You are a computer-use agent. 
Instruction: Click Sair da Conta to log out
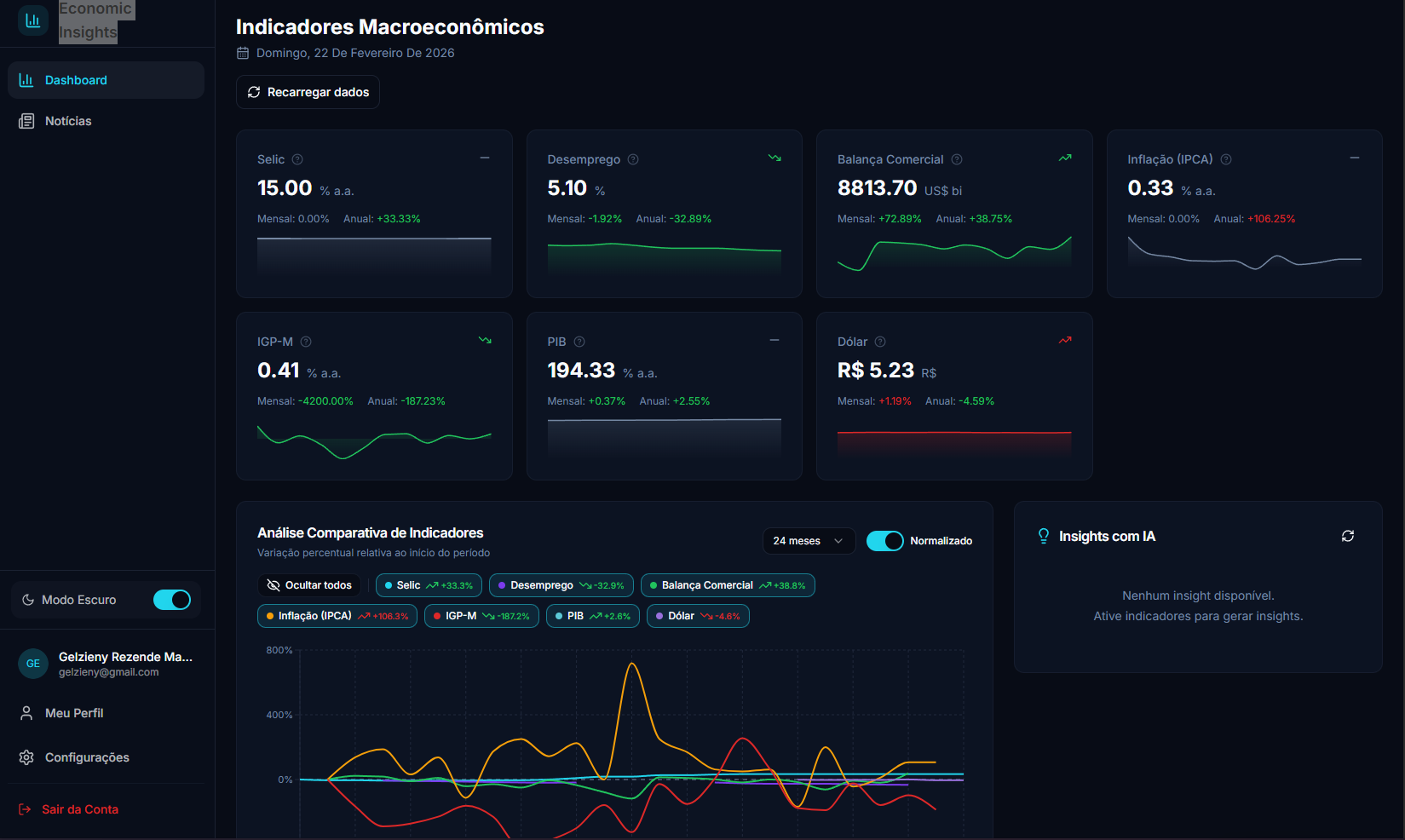tap(79, 808)
